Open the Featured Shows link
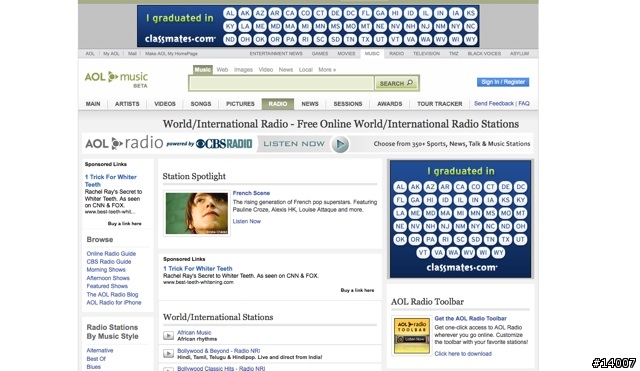 (107, 286)
